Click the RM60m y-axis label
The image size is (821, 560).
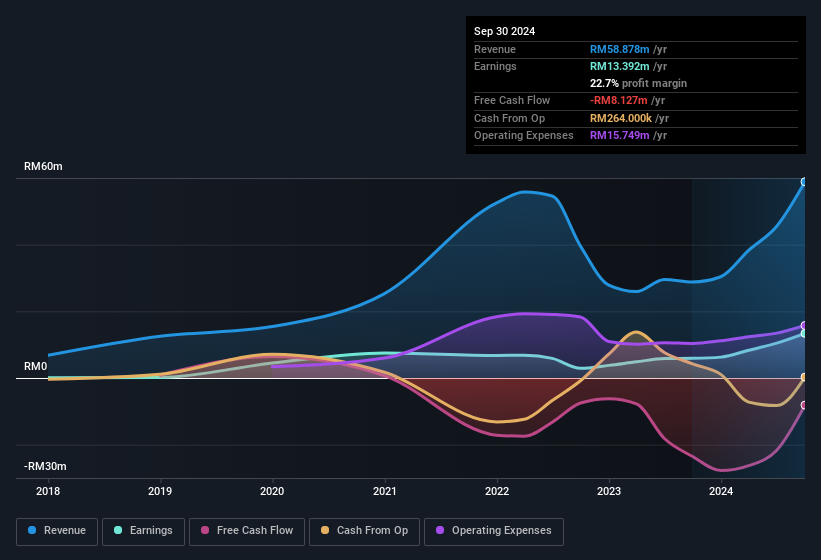(43, 166)
